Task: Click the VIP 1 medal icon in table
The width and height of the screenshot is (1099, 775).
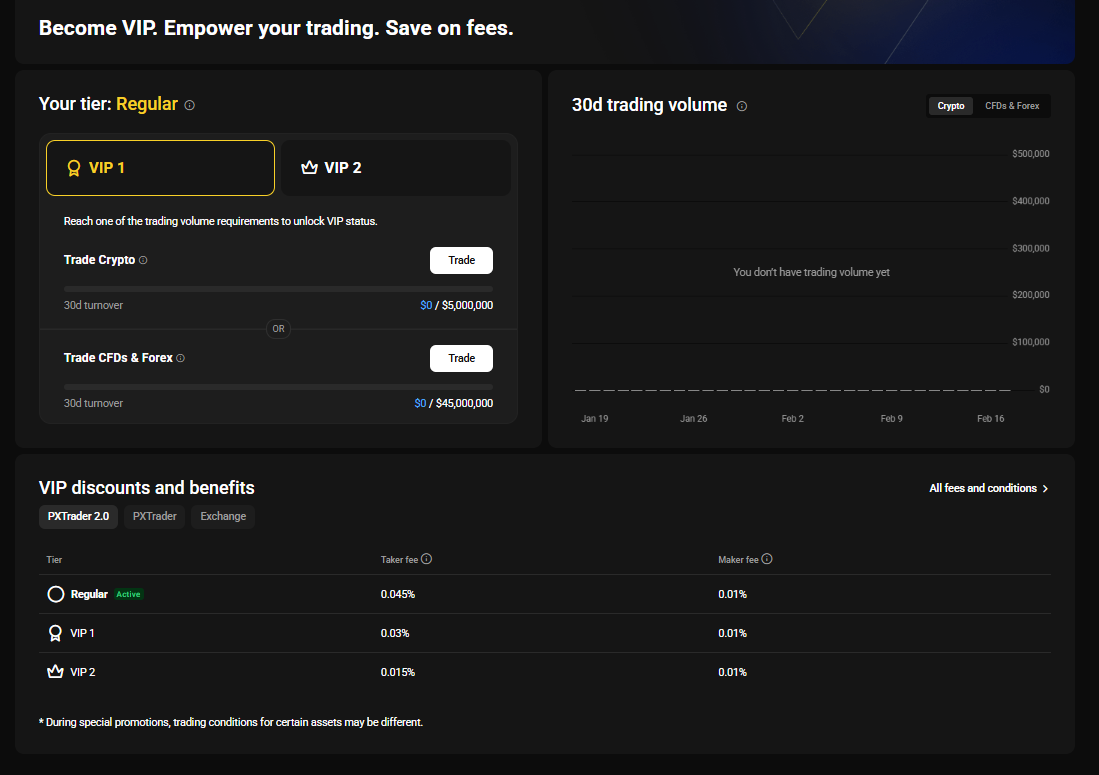Action: pos(55,633)
